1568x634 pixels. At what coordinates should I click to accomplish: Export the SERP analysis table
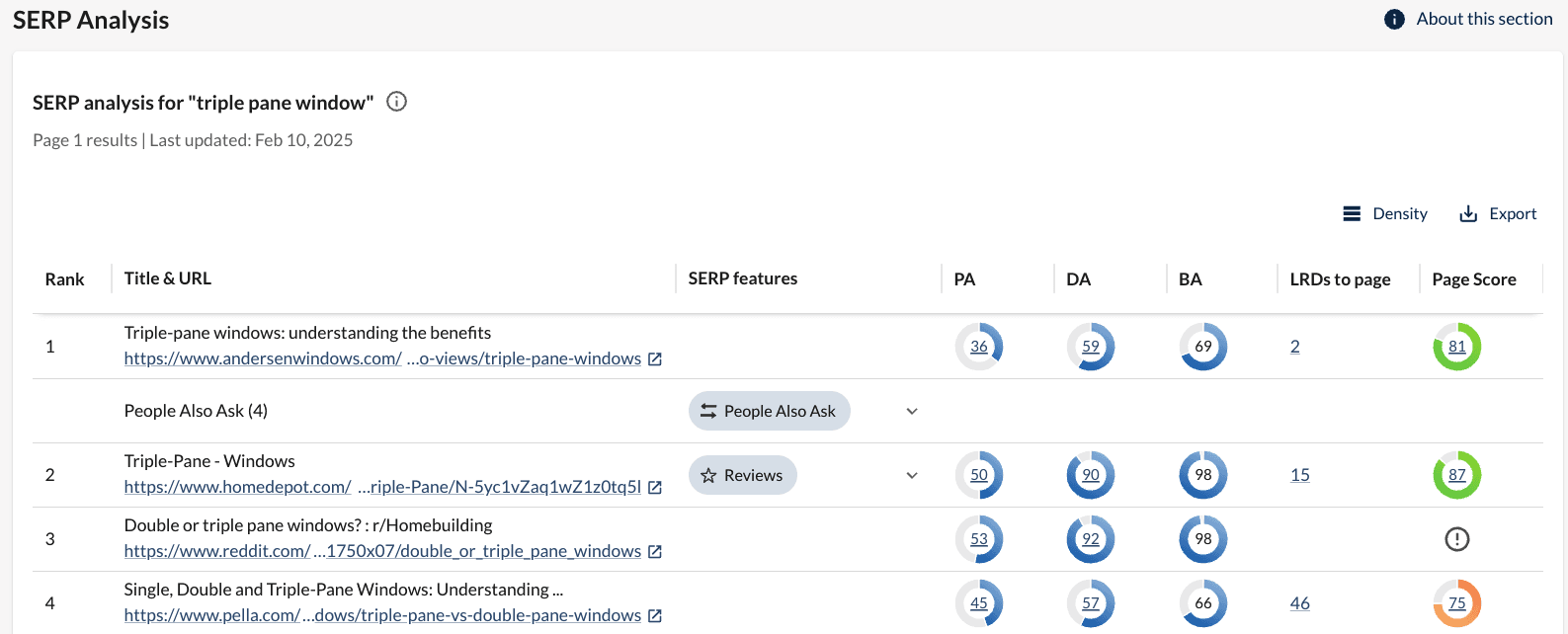[1498, 214]
